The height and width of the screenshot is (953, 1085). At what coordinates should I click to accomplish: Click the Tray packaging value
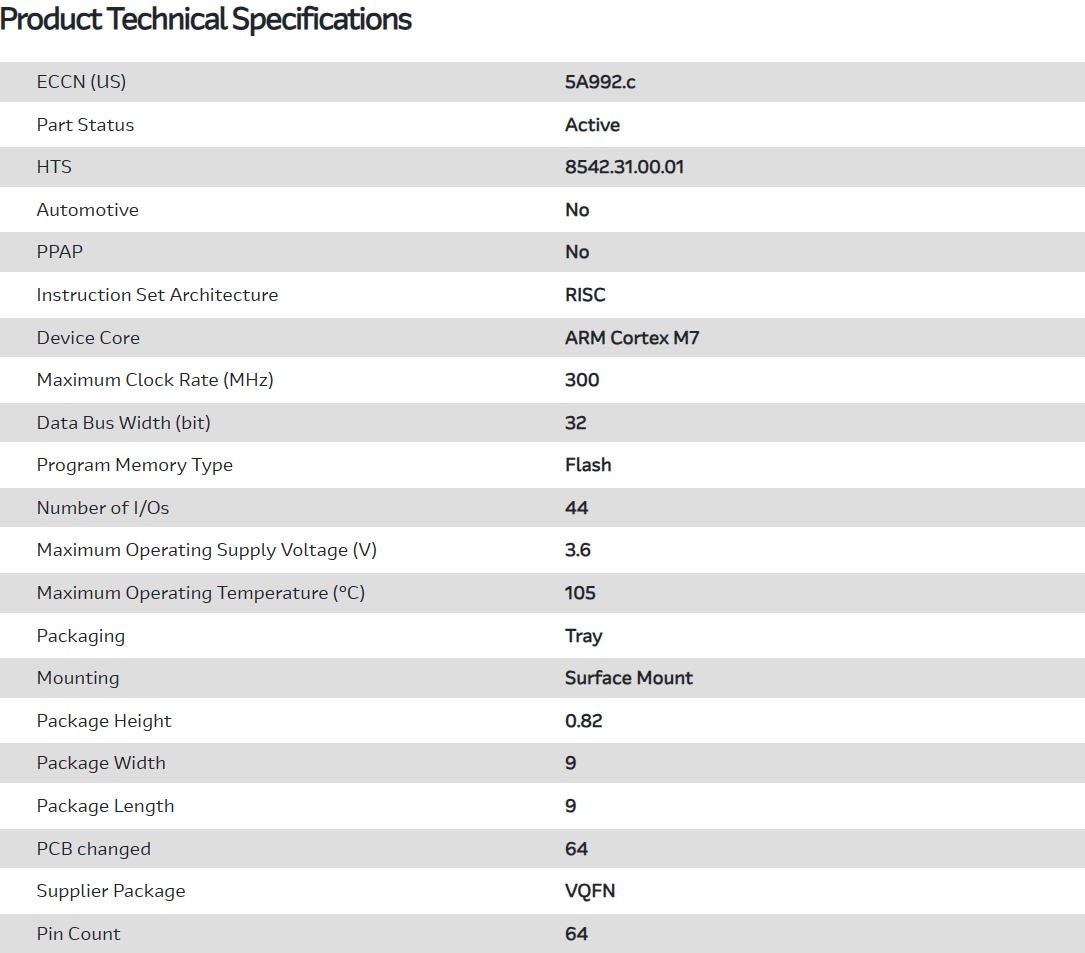coord(583,636)
